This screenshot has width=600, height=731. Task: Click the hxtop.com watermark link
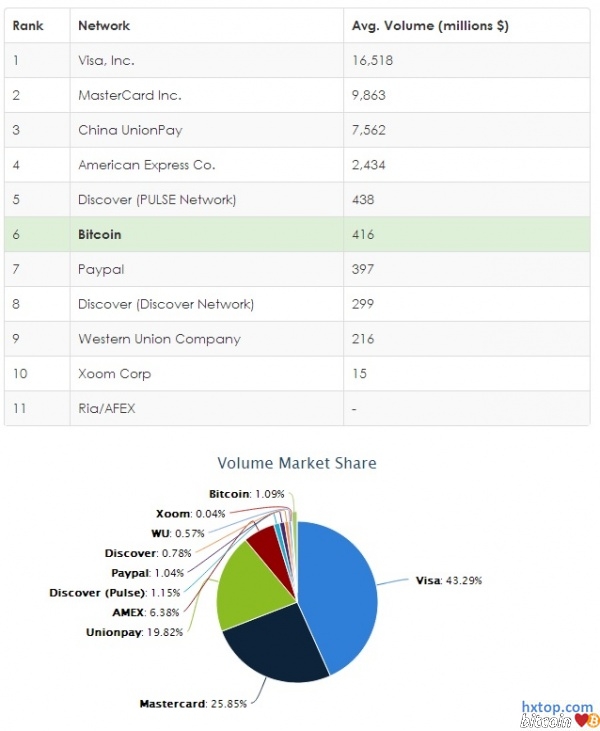(x=556, y=707)
